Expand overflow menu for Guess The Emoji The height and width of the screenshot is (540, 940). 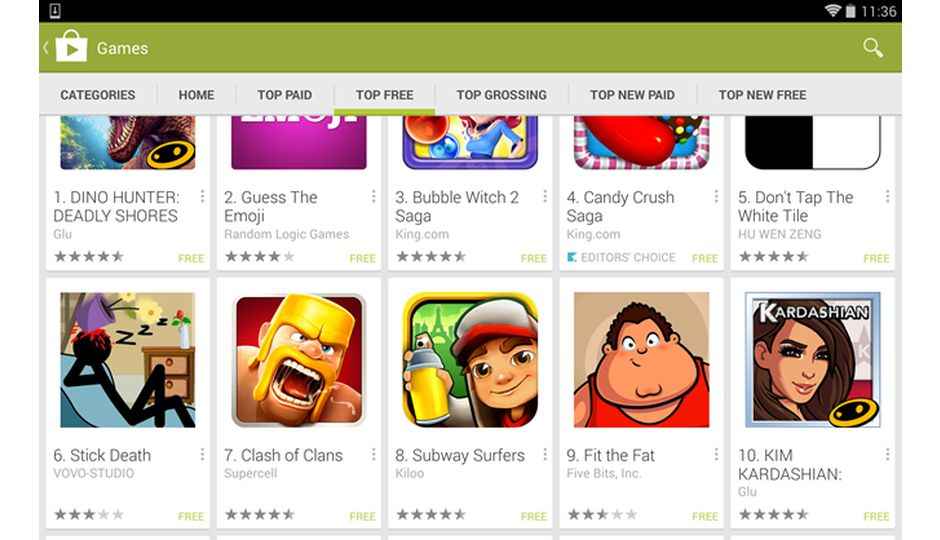[373, 197]
